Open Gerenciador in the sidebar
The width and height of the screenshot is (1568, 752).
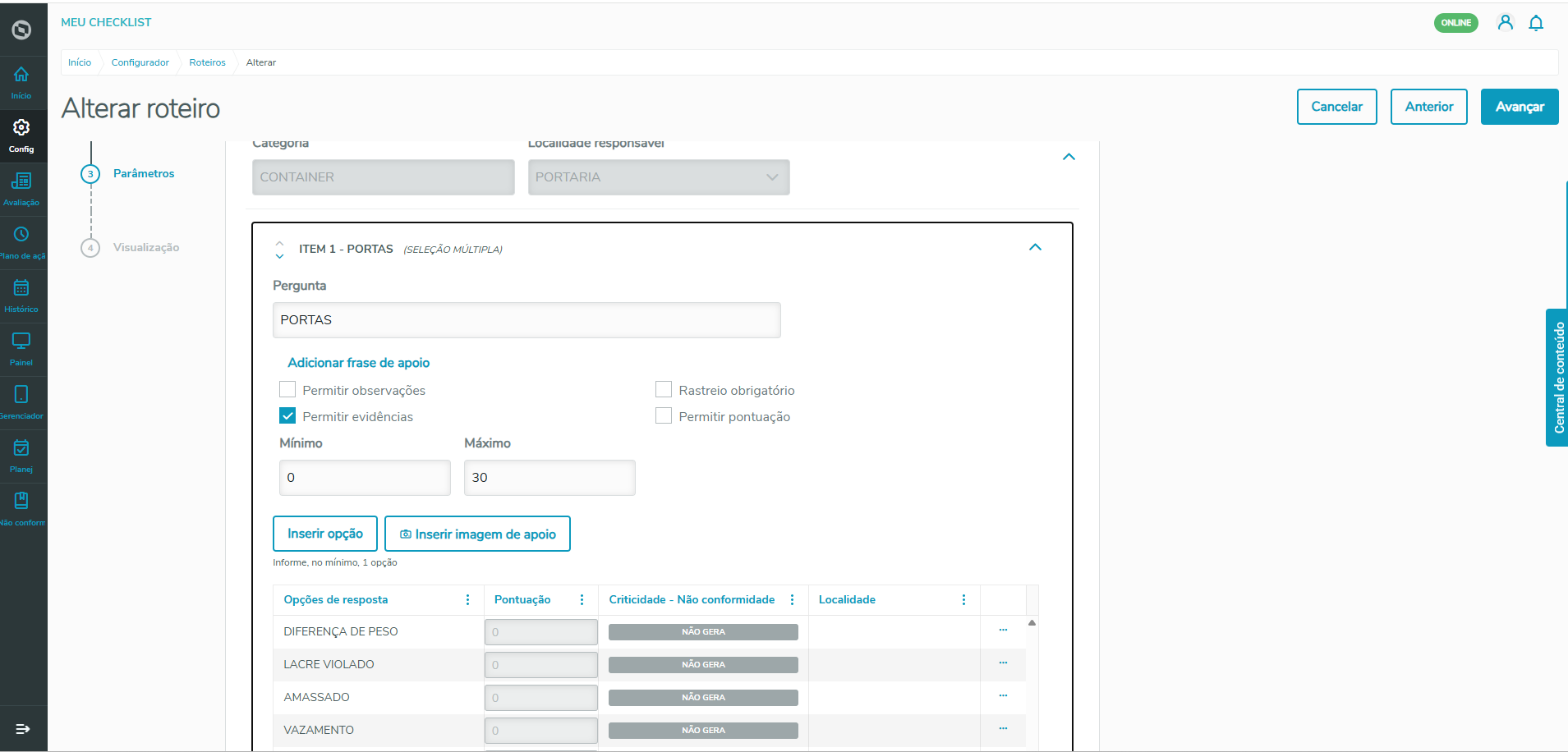pyautogui.click(x=21, y=402)
